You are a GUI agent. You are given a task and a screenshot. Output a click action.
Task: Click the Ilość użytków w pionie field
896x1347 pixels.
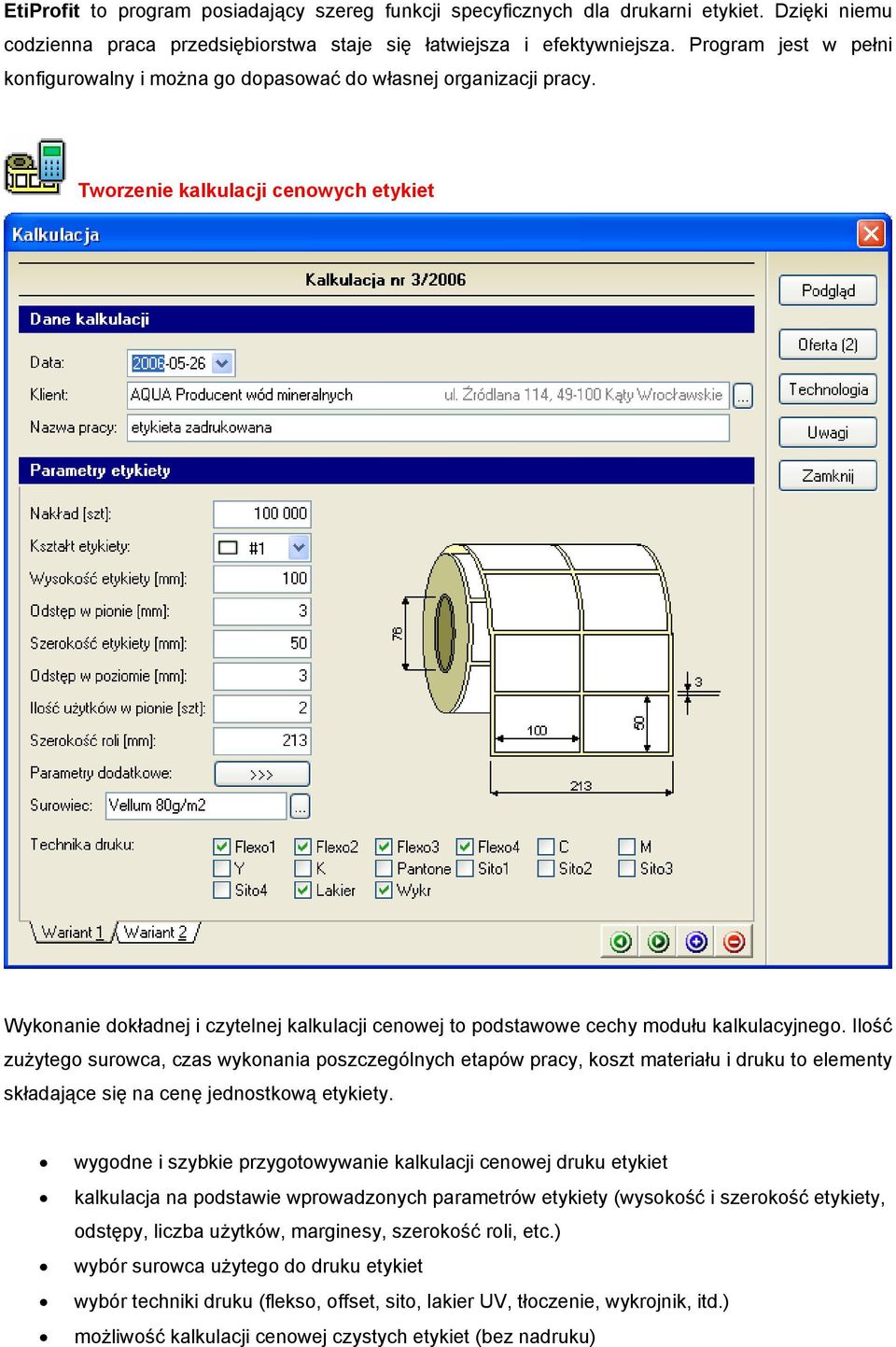coord(262,709)
